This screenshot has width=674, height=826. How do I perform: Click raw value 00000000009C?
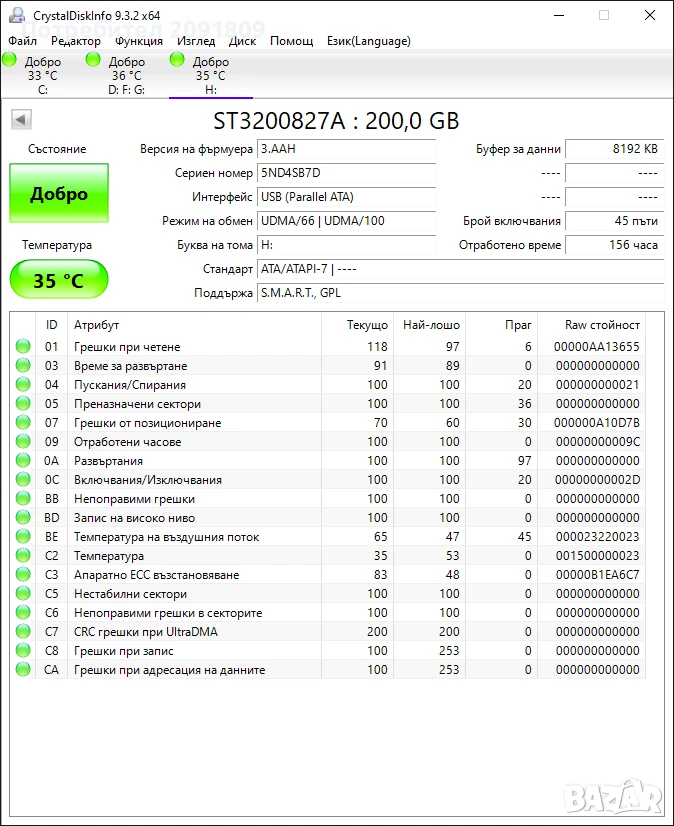coord(598,441)
